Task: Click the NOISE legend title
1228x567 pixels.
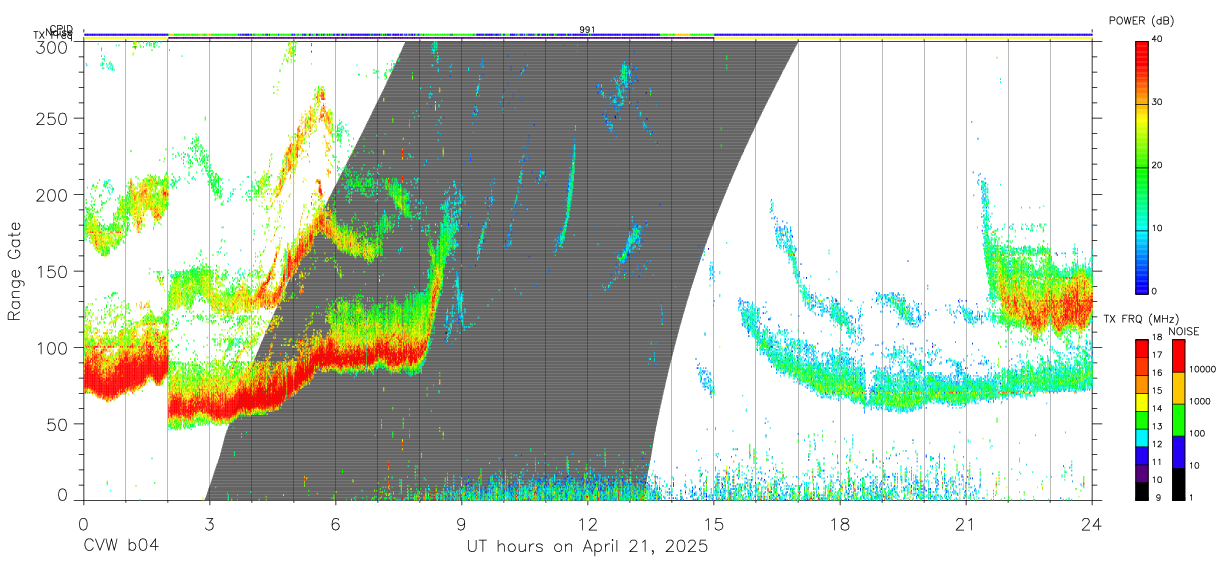Action: [1183, 331]
